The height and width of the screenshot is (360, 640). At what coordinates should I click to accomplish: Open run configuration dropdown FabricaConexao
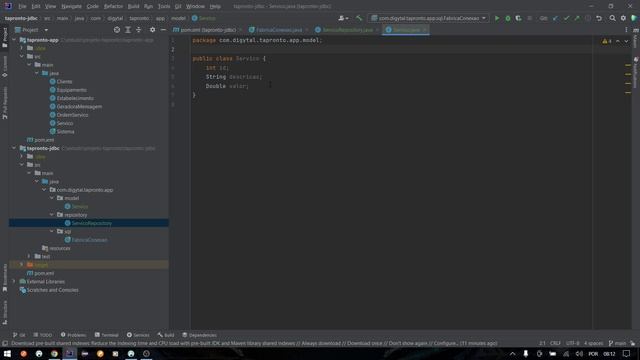[429, 18]
